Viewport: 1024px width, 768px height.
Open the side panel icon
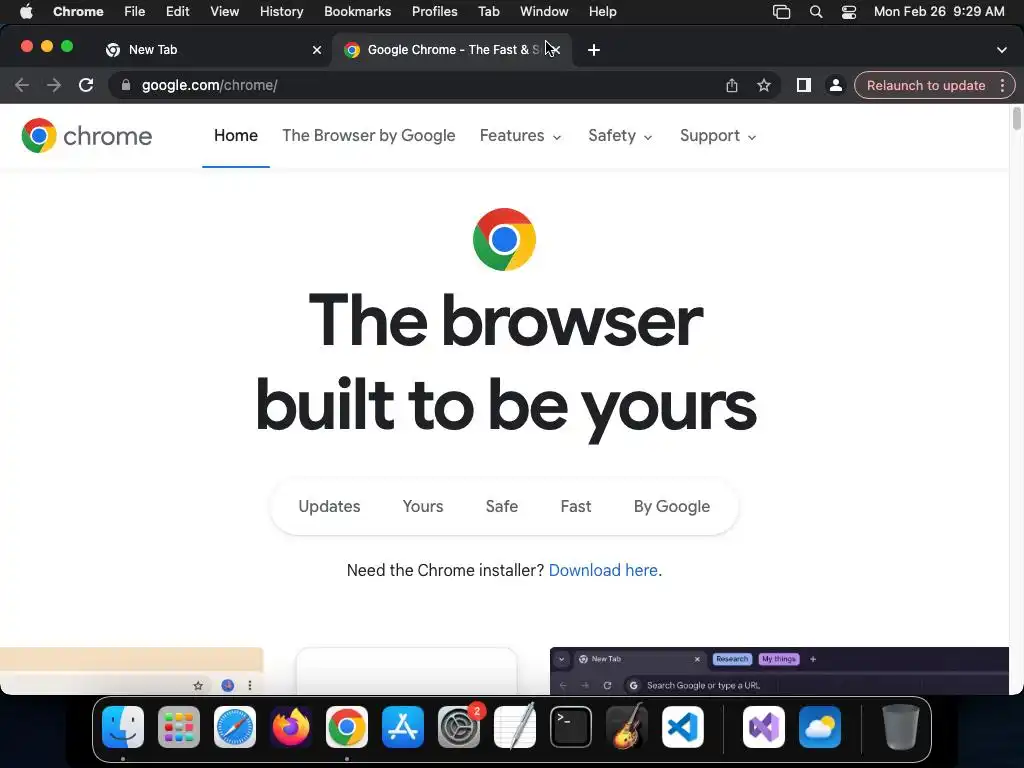pos(803,86)
